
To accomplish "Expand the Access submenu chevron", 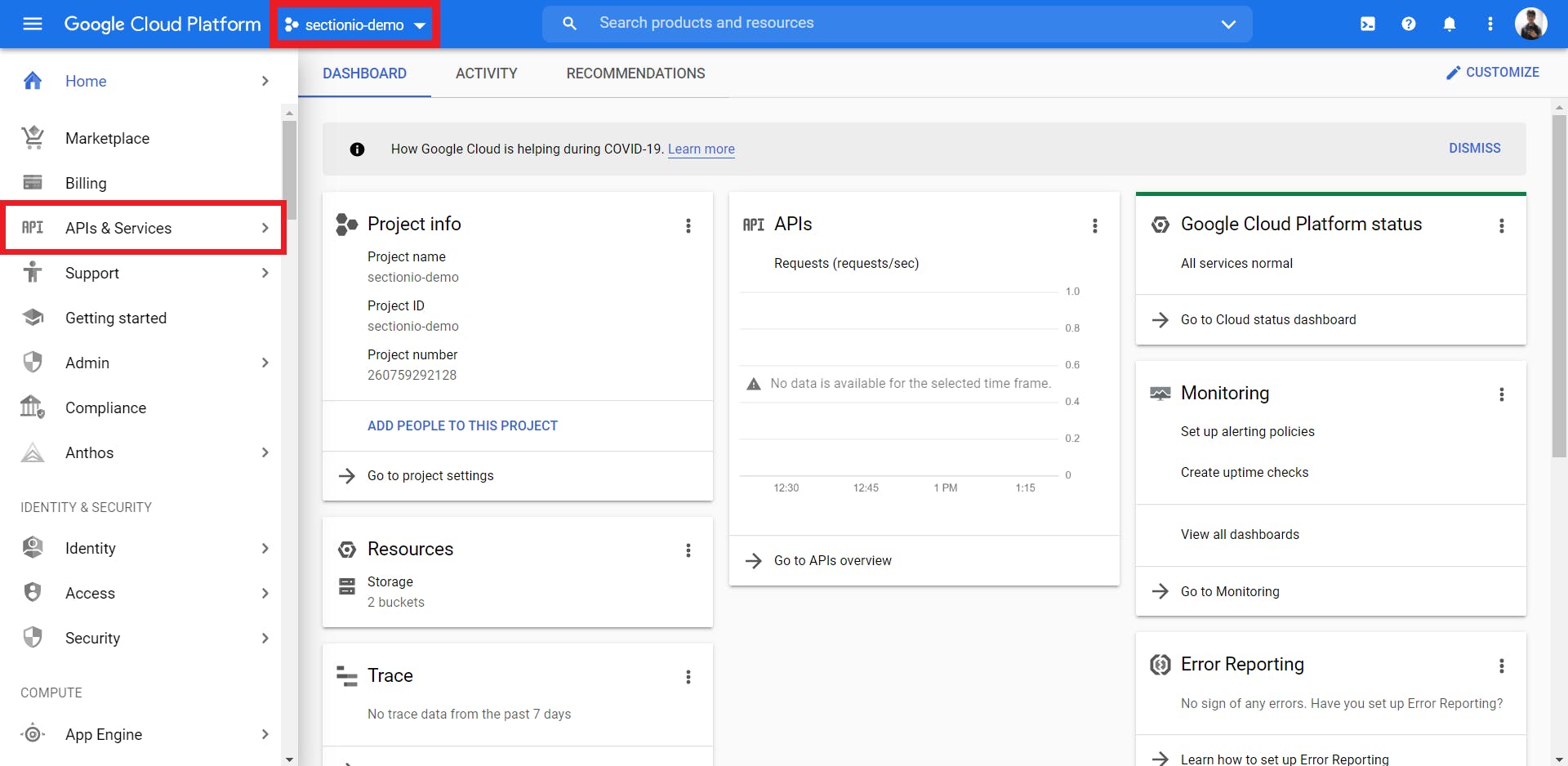I will coord(265,593).
